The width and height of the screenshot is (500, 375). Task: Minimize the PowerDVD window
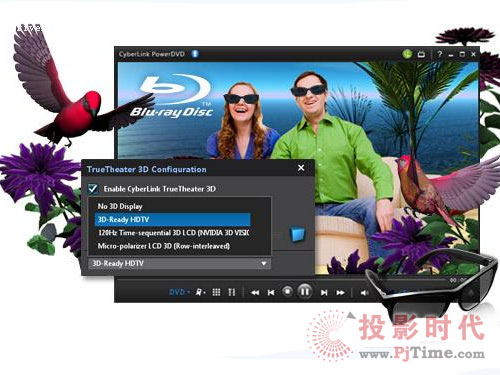pyautogui.click(x=451, y=55)
